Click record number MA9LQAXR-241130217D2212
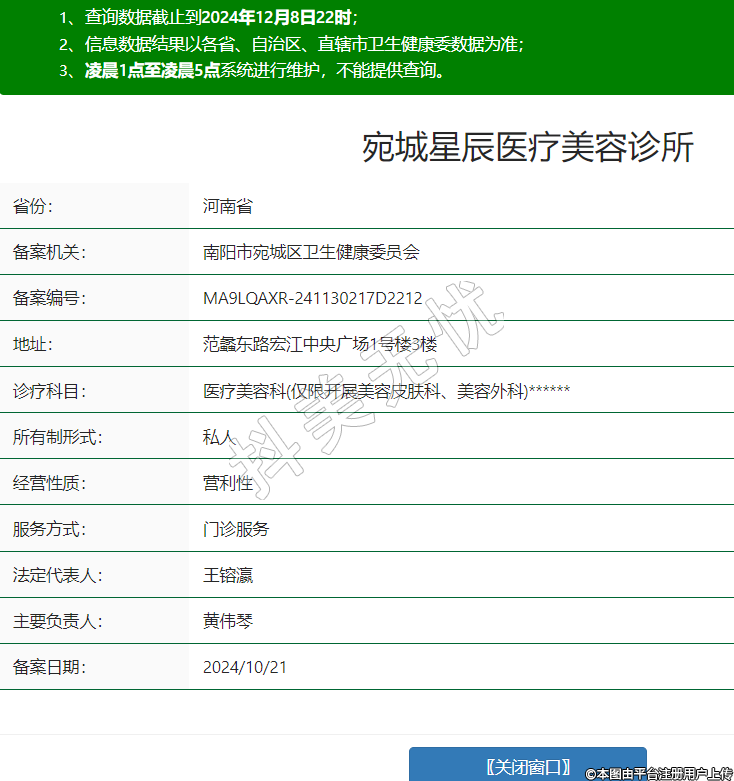Screen dimensions: 734x781 312,298
